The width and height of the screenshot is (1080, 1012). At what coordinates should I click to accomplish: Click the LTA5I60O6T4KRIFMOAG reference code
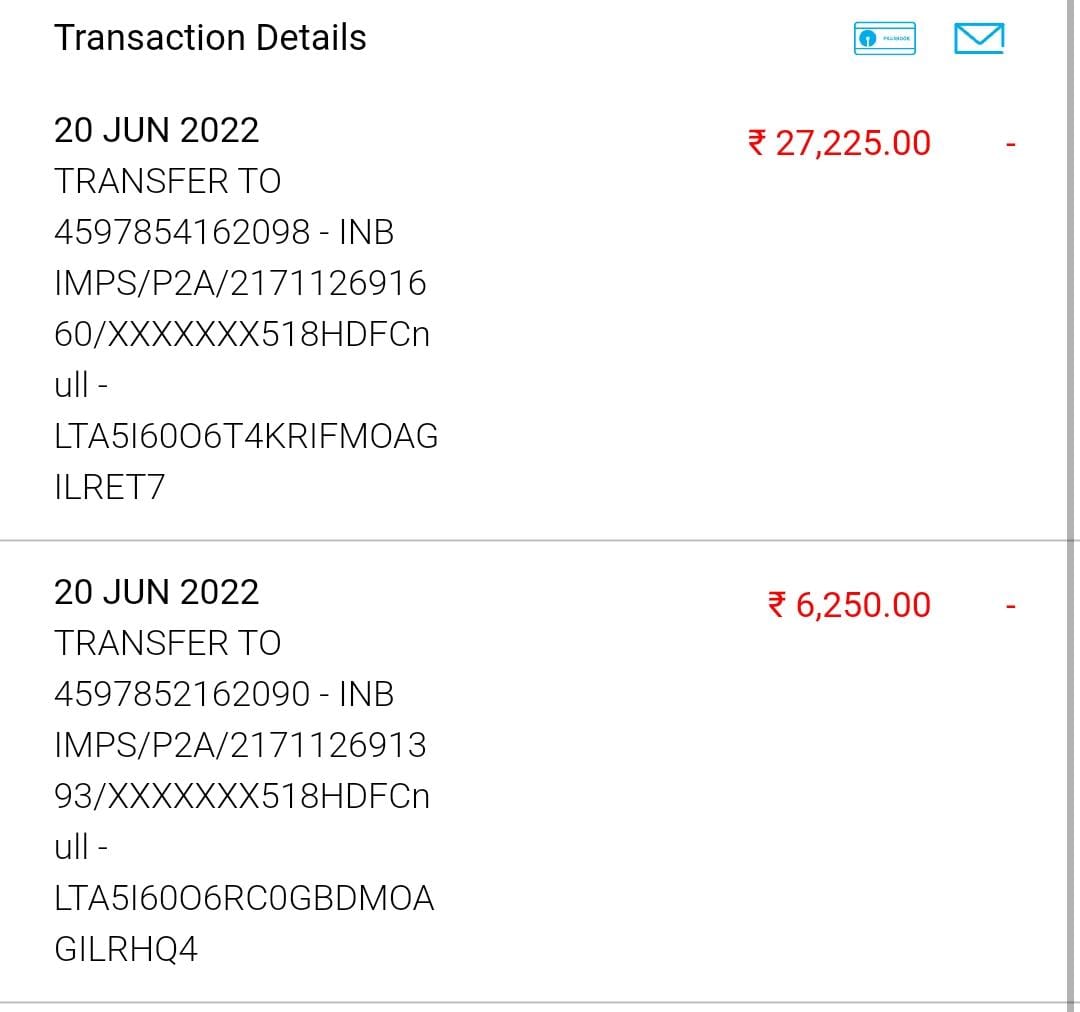tap(246, 436)
